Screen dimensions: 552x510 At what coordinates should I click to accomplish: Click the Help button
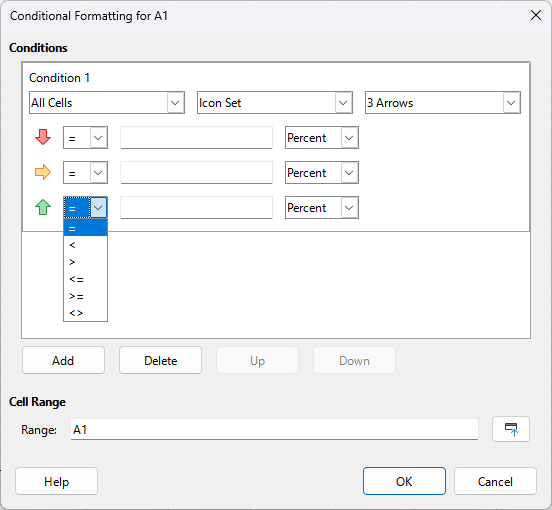coord(56,481)
